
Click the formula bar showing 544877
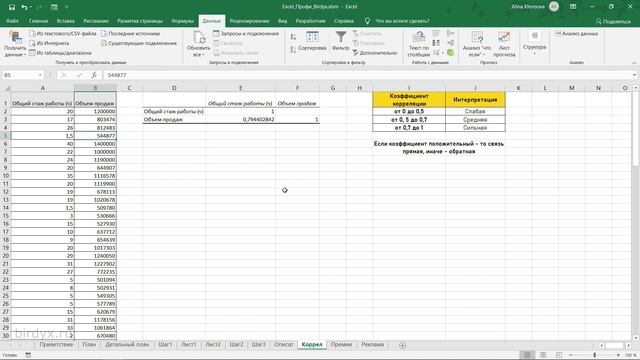pos(367,75)
